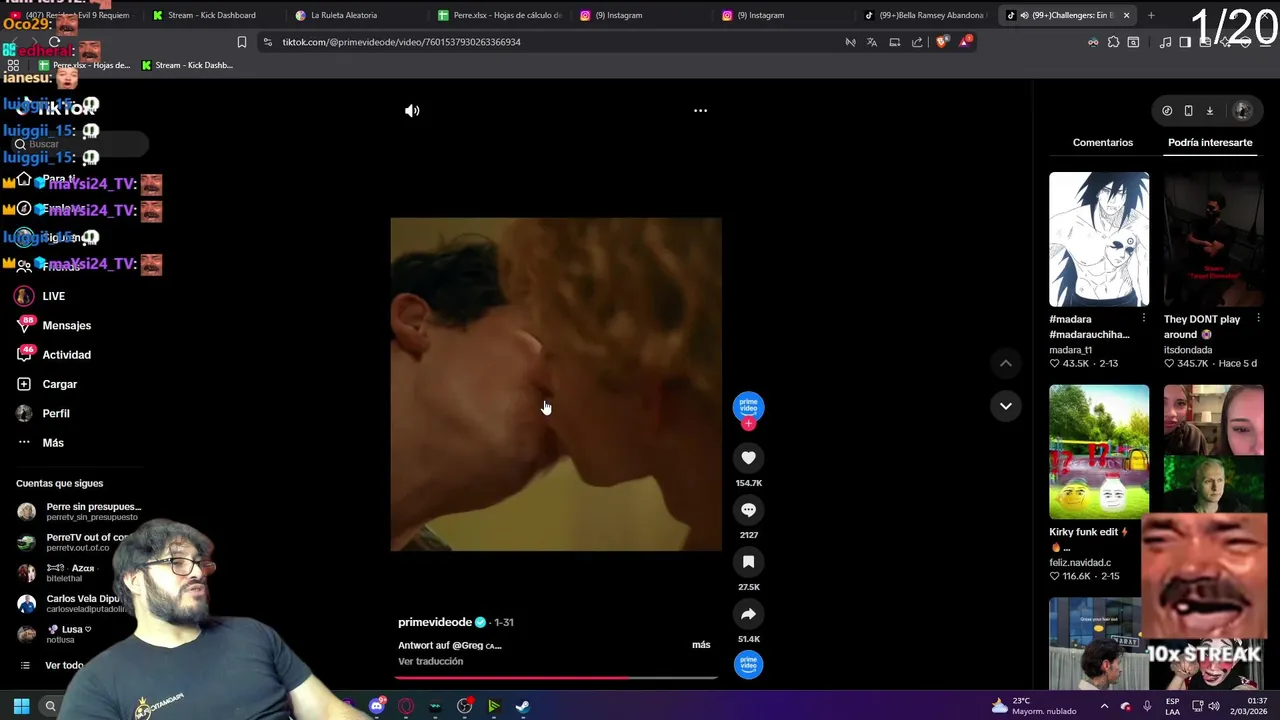
Task: Bookmark this page with the toolbar bookmark icon
Action: 242,42
